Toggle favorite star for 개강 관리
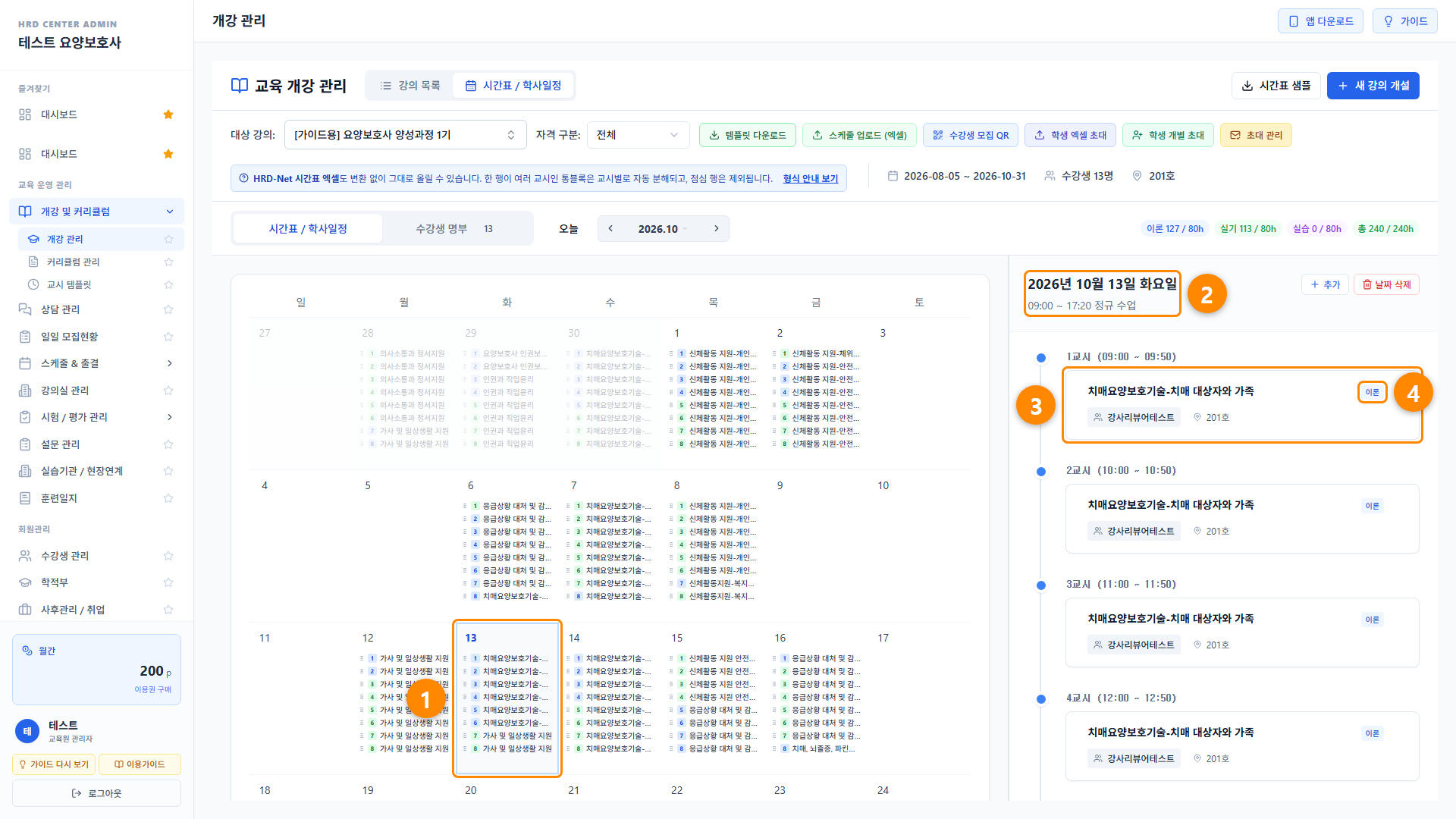Image resolution: width=1456 pixels, height=819 pixels. (168, 239)
